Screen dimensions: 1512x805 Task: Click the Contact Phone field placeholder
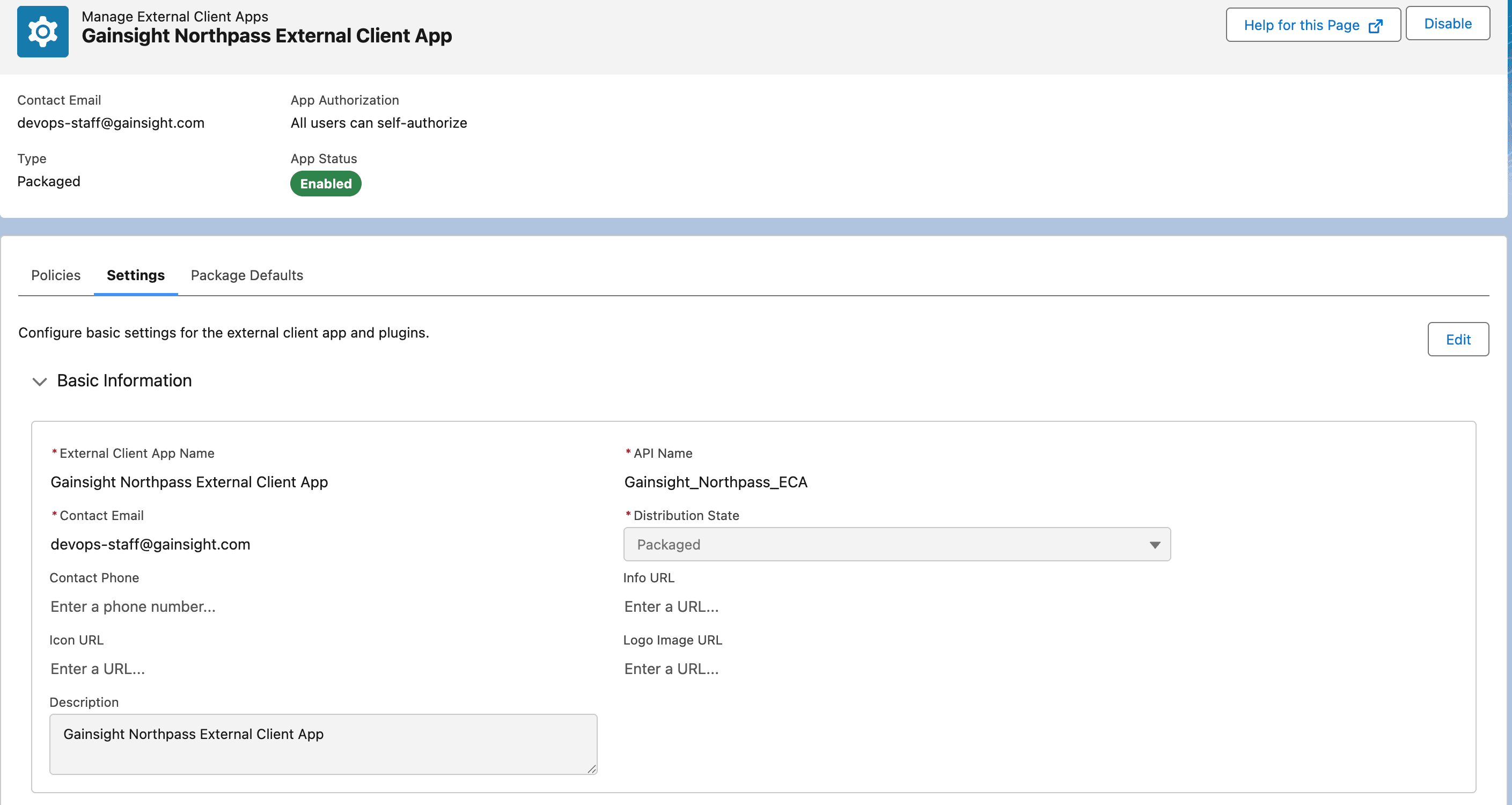(x=133, y=606)
